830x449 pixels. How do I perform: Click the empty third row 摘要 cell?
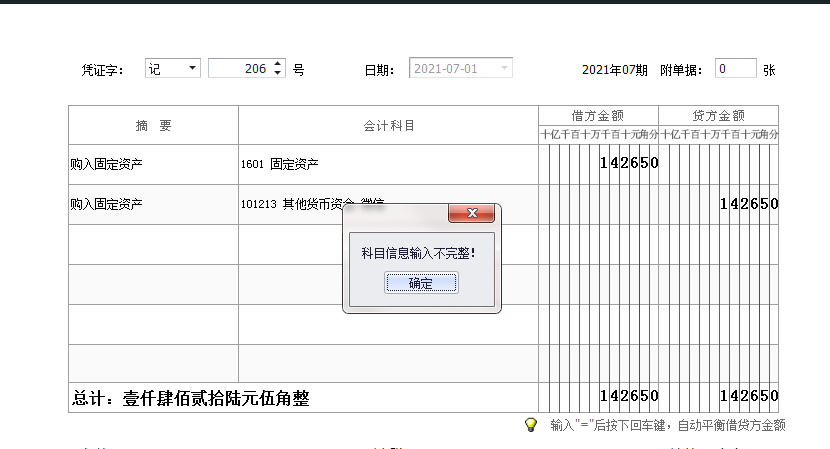[x=153, y=244]
